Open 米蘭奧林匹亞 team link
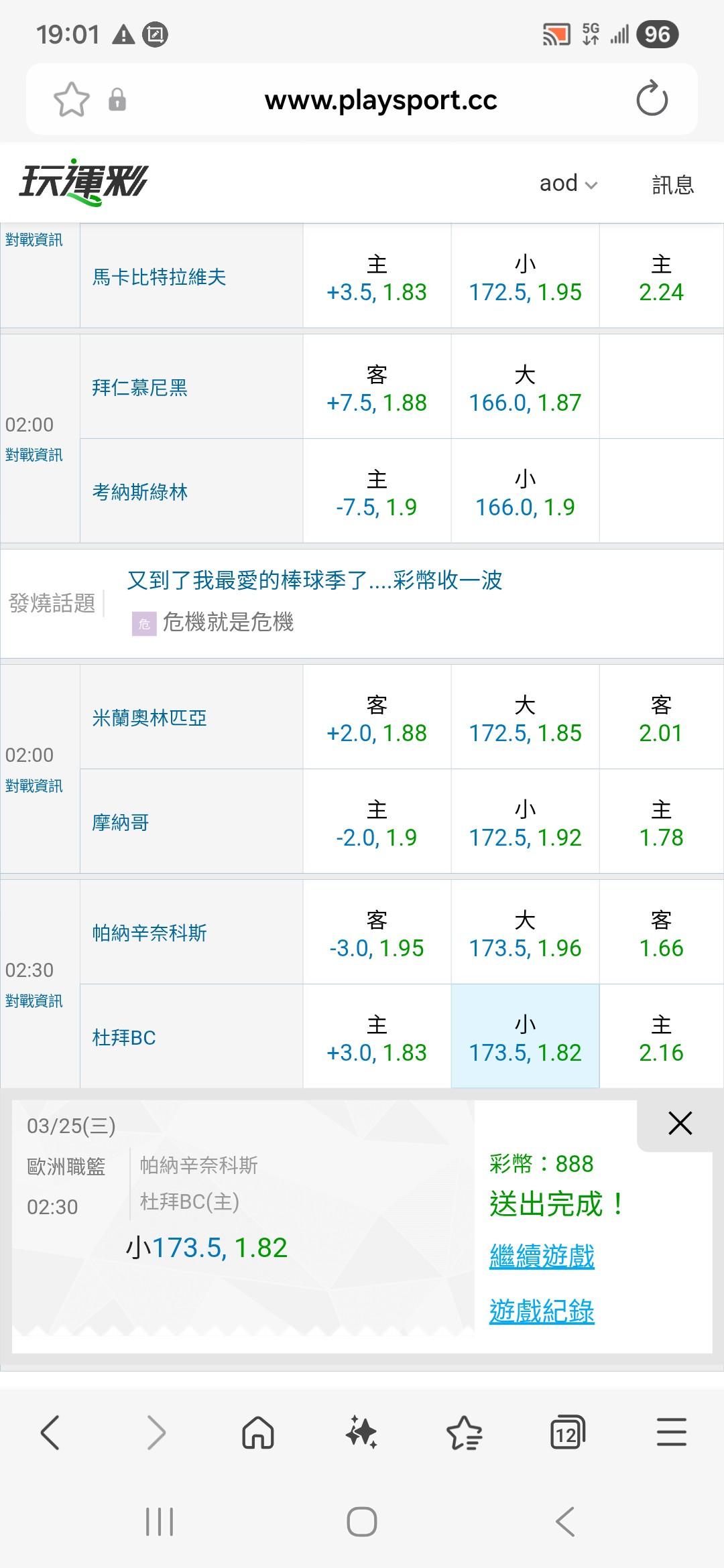This screenshot has width=724, height=1568. [x=149, y=718]
